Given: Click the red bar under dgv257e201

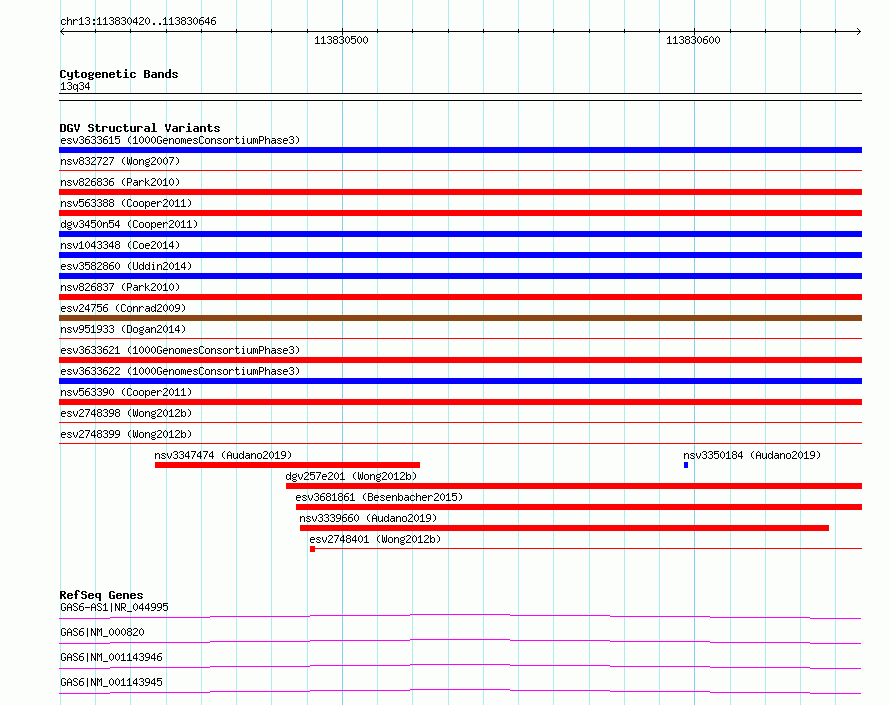Looking at the screenshot, I should [x=574, y=486].
